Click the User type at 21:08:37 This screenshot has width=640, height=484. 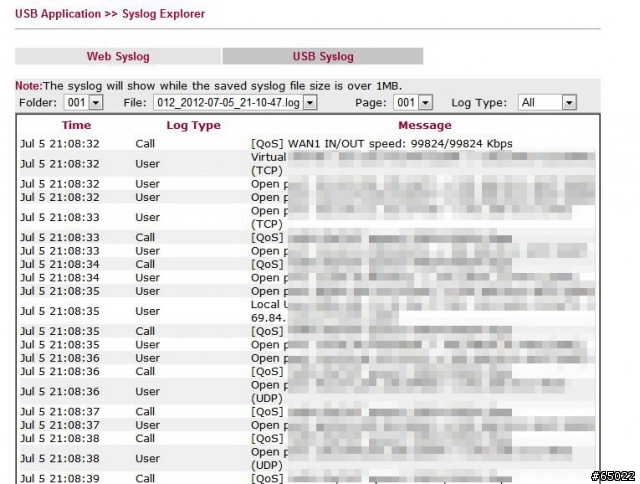[x=147, y=425]
